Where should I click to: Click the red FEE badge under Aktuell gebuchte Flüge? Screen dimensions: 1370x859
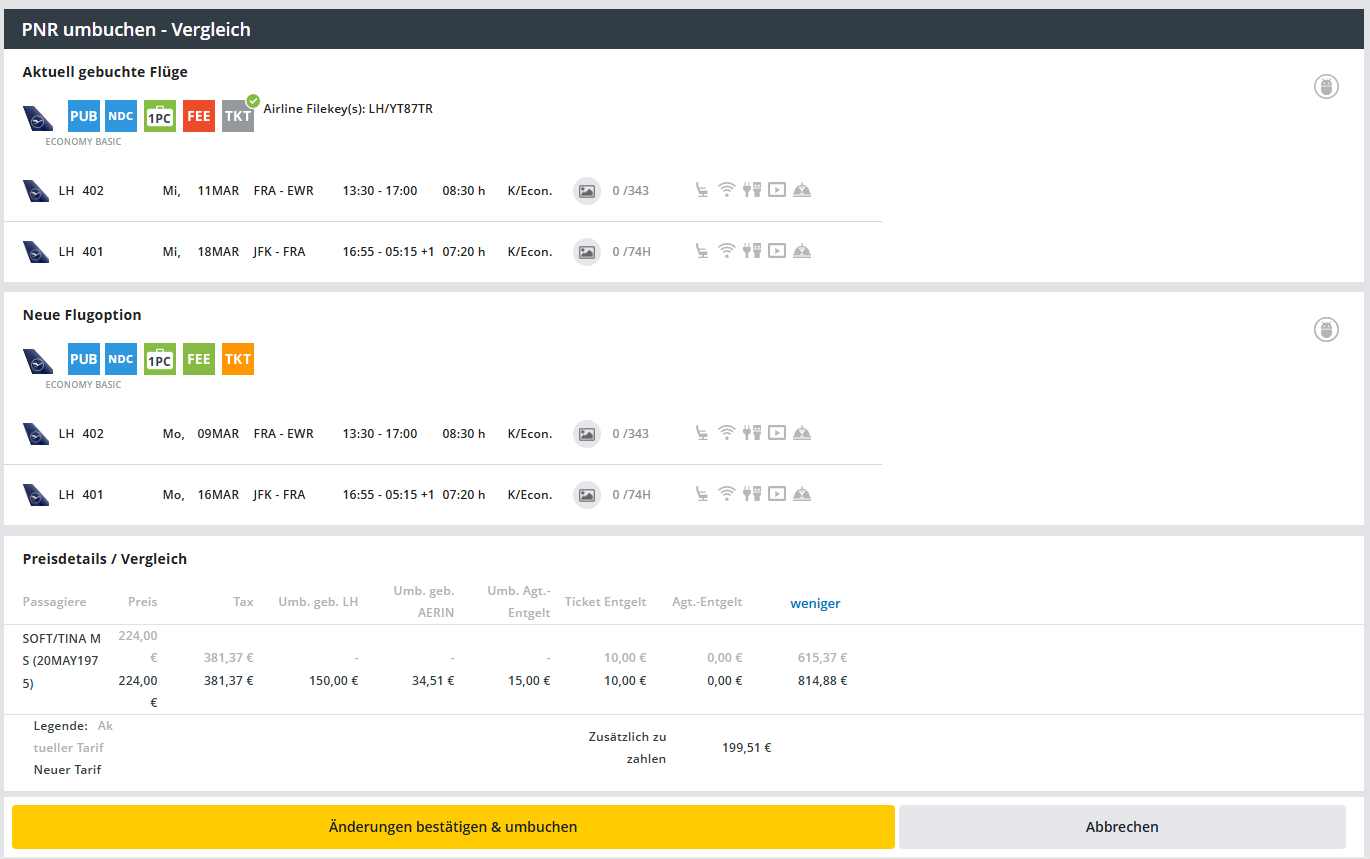point(199,116)
